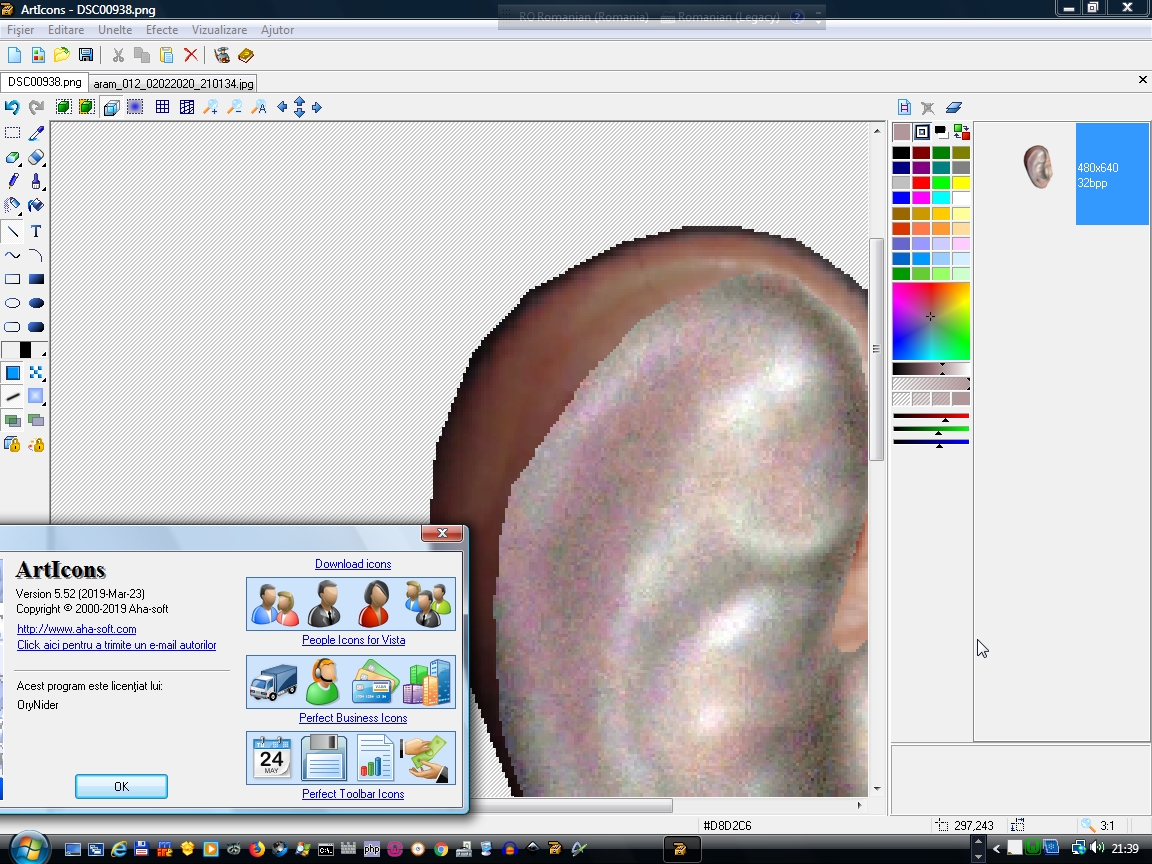This screenshot has width=1152, height=864.
Task: Open the http://www.aha-soft.com link
Action: [77, 629]
